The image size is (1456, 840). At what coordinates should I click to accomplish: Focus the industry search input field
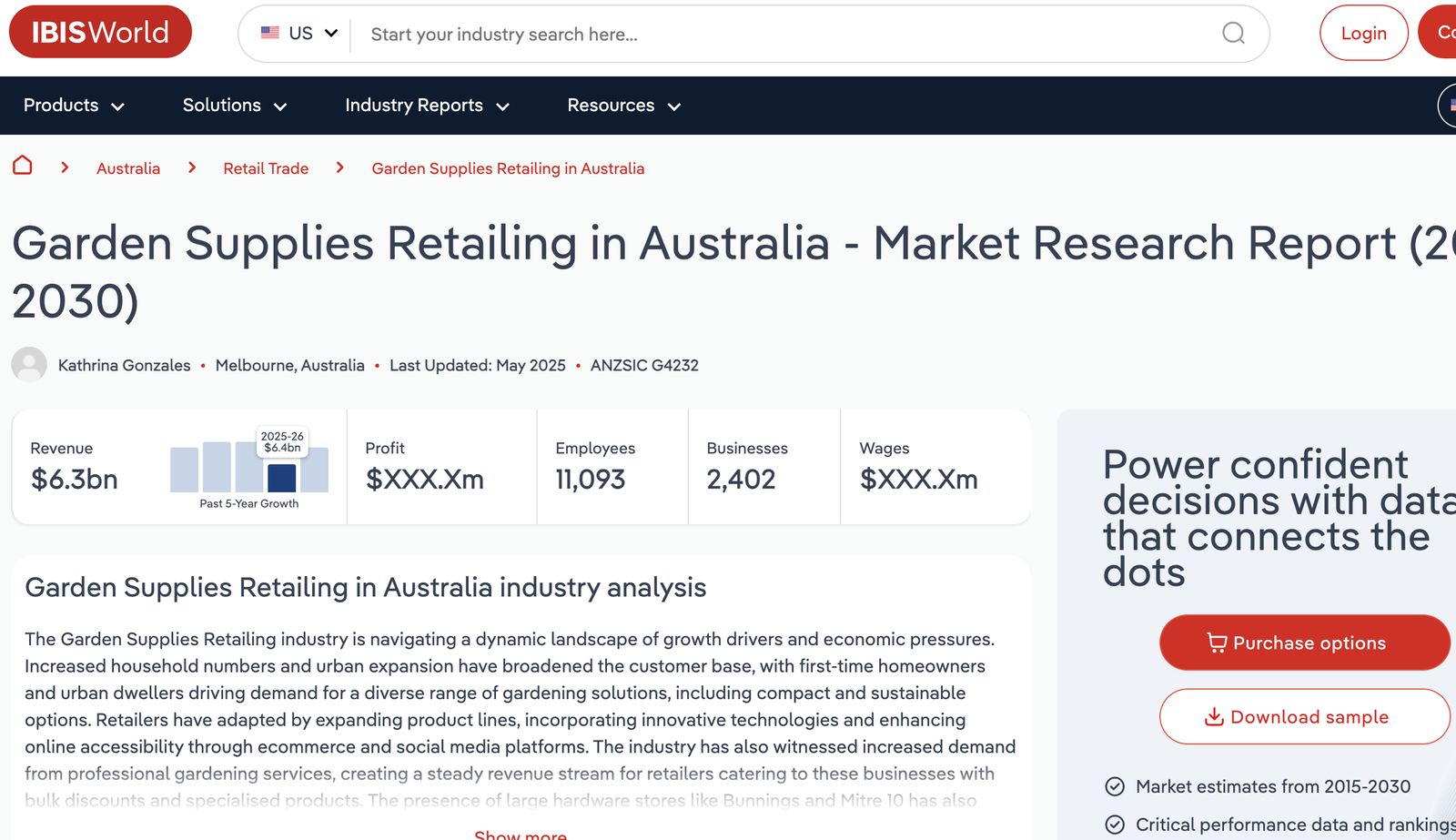[783, 35]
